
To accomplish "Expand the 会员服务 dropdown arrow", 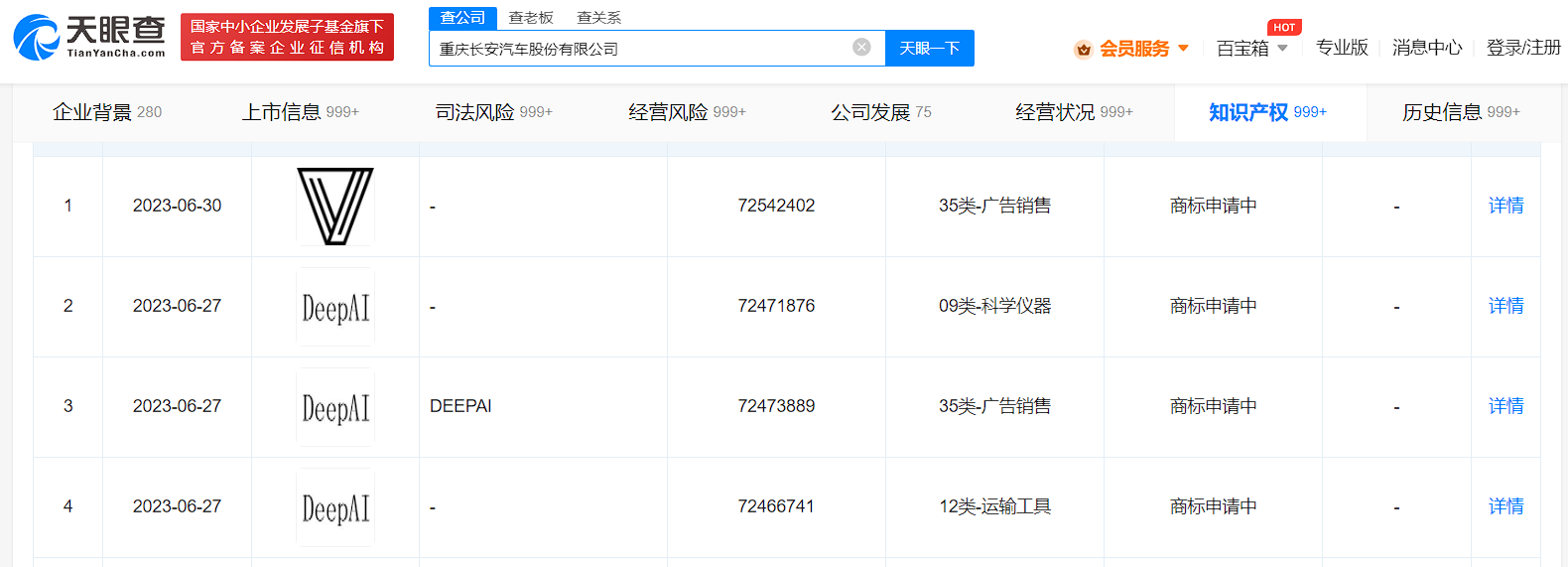I will [x=1183, y=48].
